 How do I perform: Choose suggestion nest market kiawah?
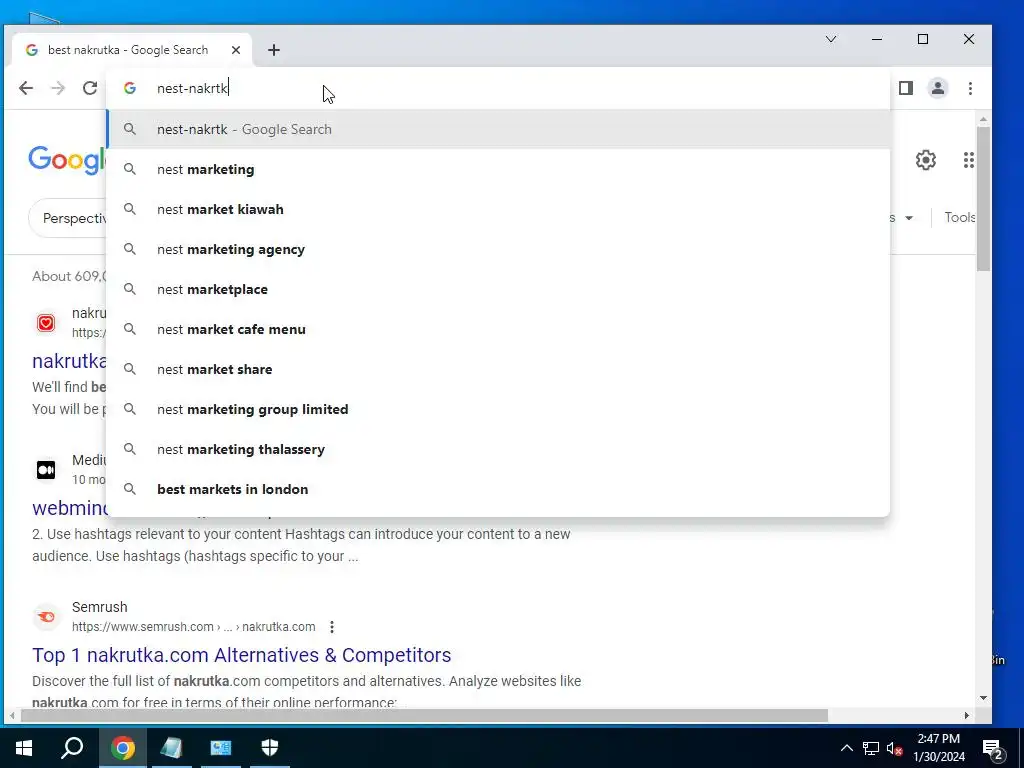coord(498,209)
